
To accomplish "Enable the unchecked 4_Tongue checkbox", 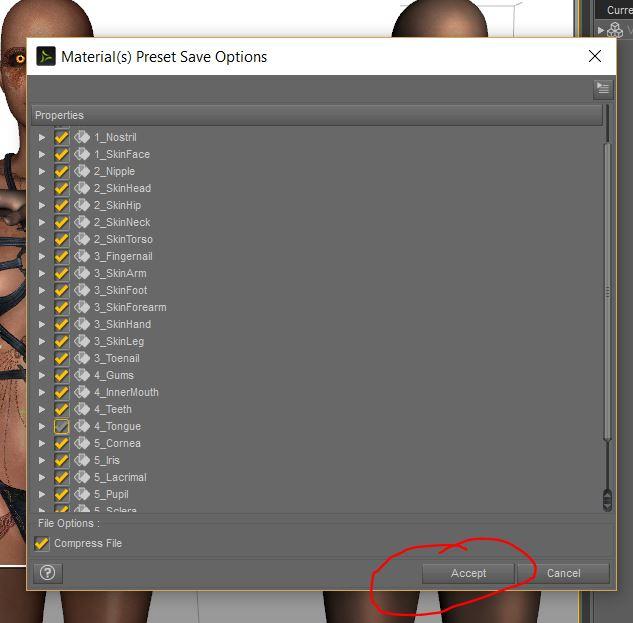I will click(61, 426).
